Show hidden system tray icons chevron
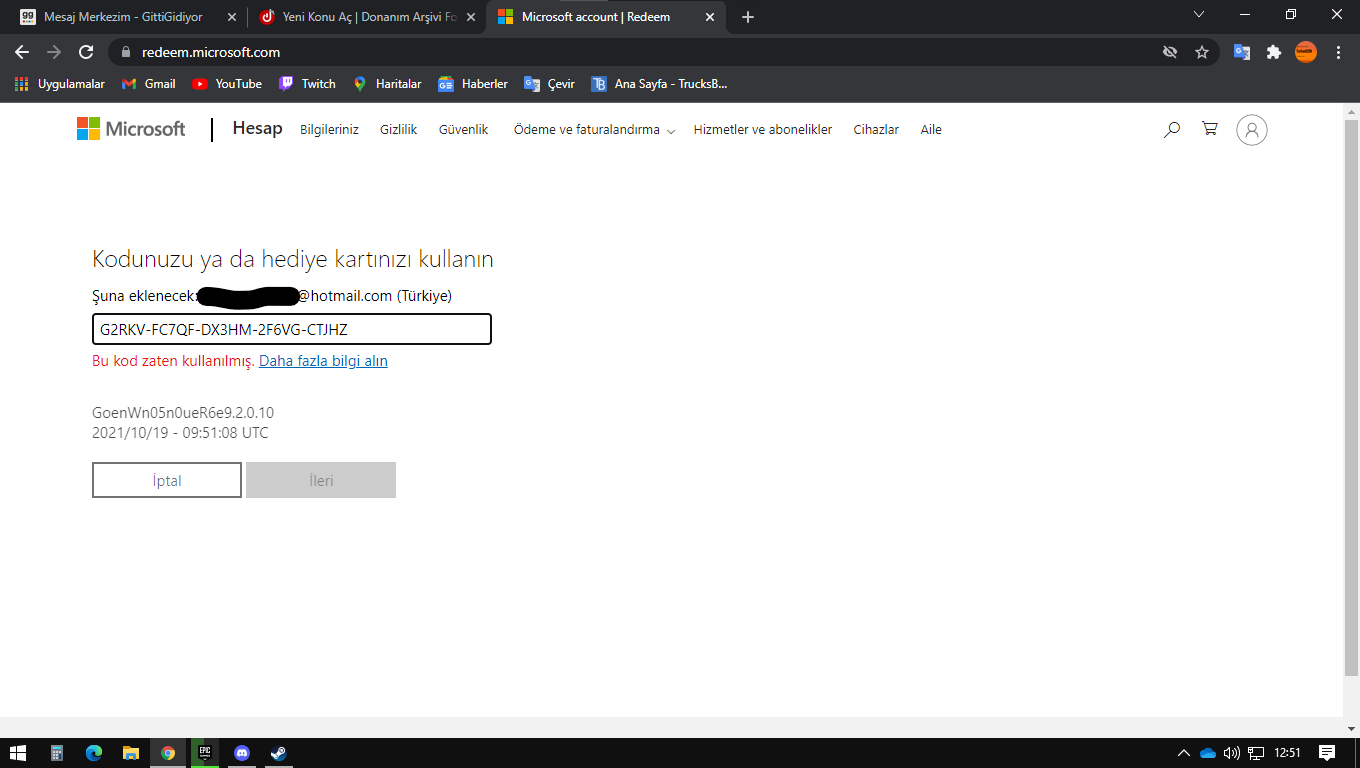1360x768 pixels. pyautogui.click(x=1184, y=753)
